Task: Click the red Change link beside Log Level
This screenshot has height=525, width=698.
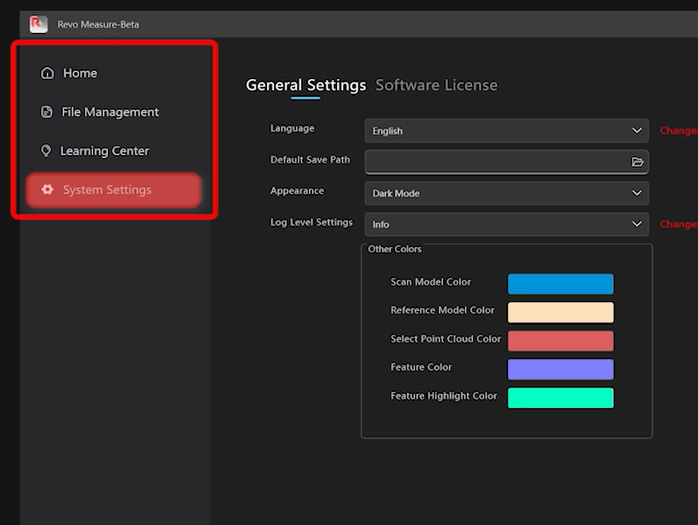Action: point(678,225)
